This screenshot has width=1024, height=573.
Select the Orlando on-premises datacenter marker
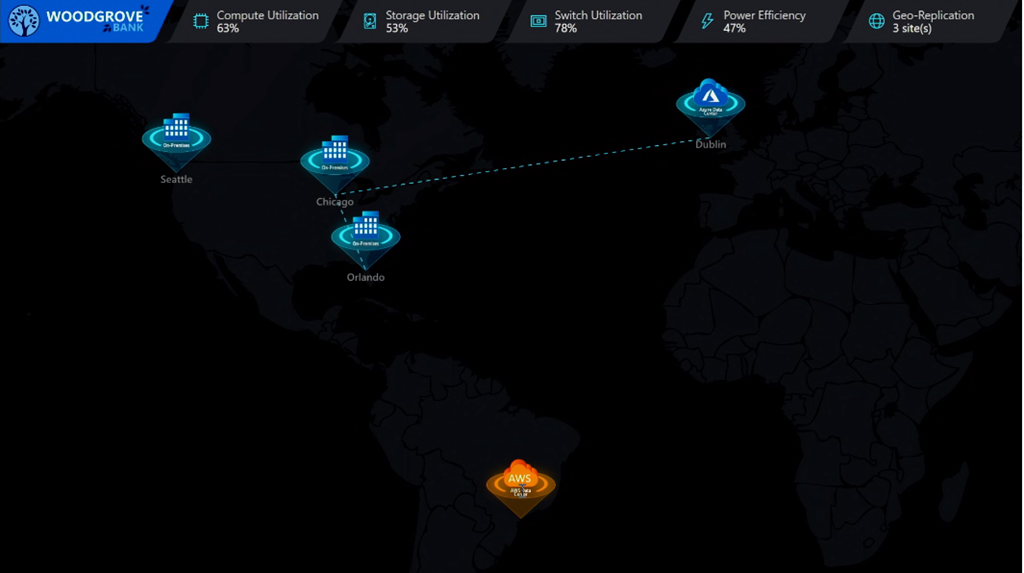click(366, 239)
